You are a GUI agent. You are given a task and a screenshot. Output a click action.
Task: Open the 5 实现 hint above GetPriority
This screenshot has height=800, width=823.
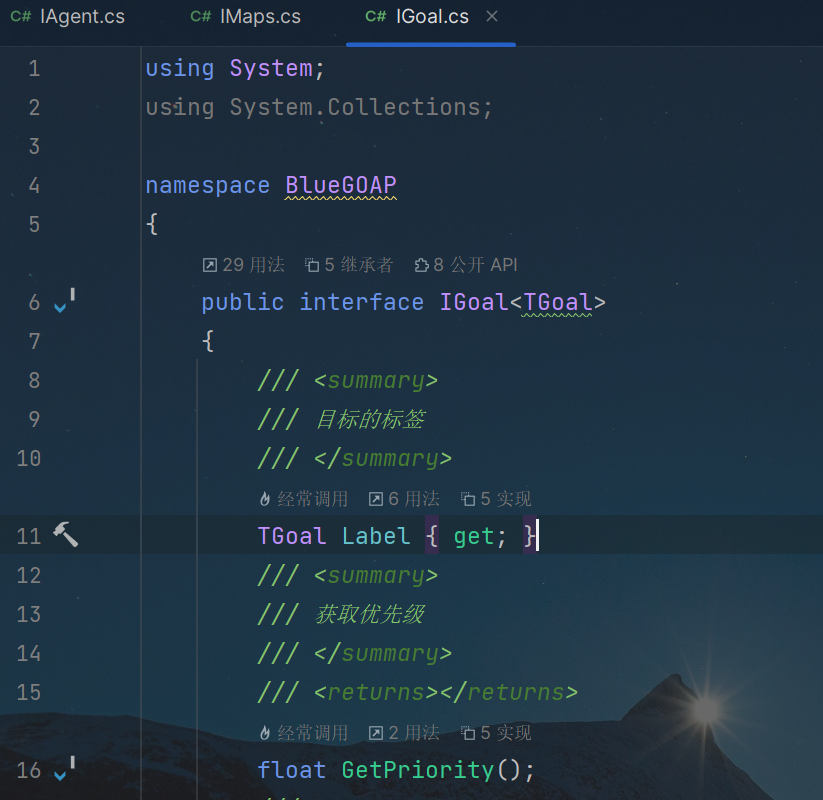[x=496, y=733]
